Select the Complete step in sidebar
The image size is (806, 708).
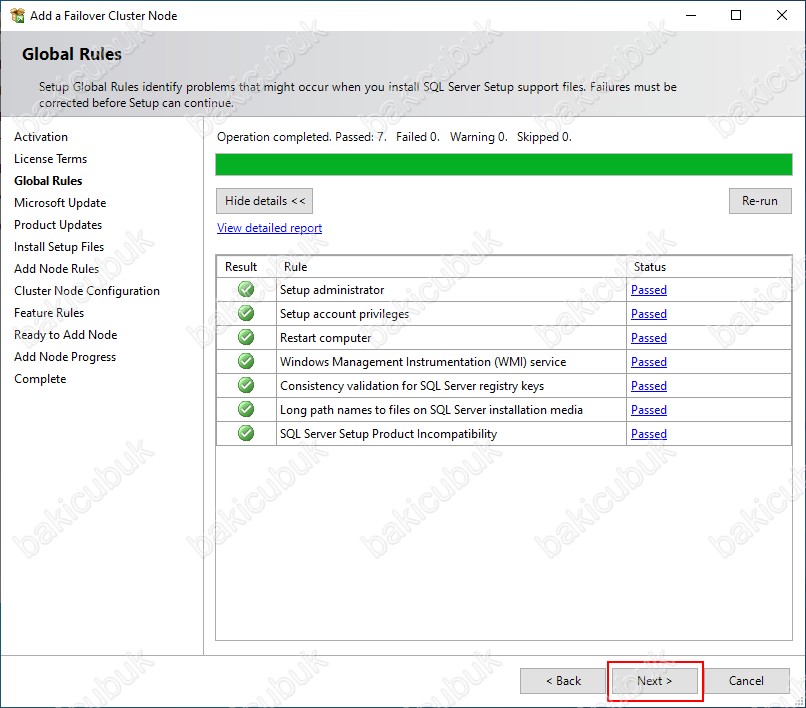point(40,379)
